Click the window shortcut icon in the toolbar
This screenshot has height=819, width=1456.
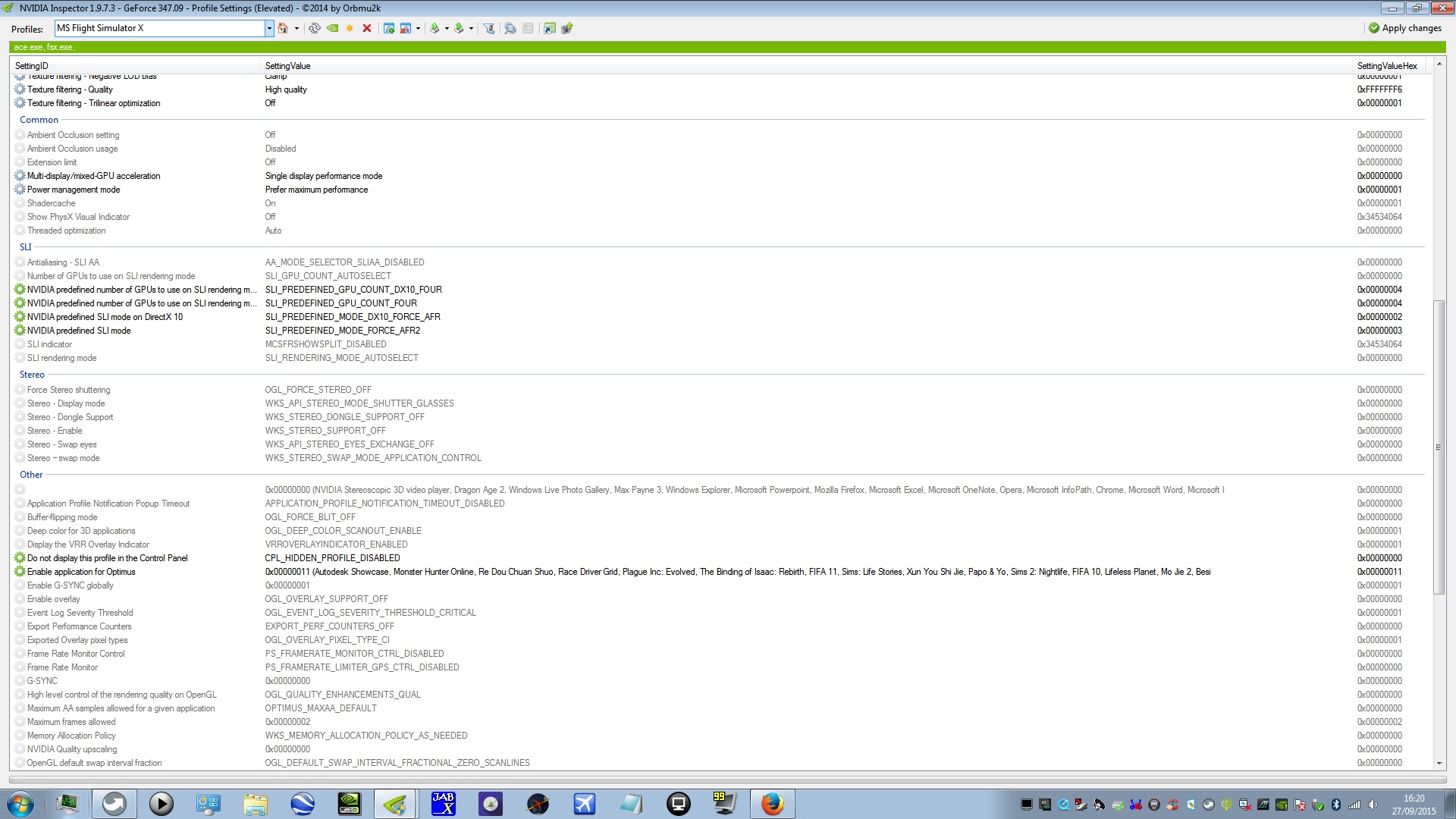[550, 28]
